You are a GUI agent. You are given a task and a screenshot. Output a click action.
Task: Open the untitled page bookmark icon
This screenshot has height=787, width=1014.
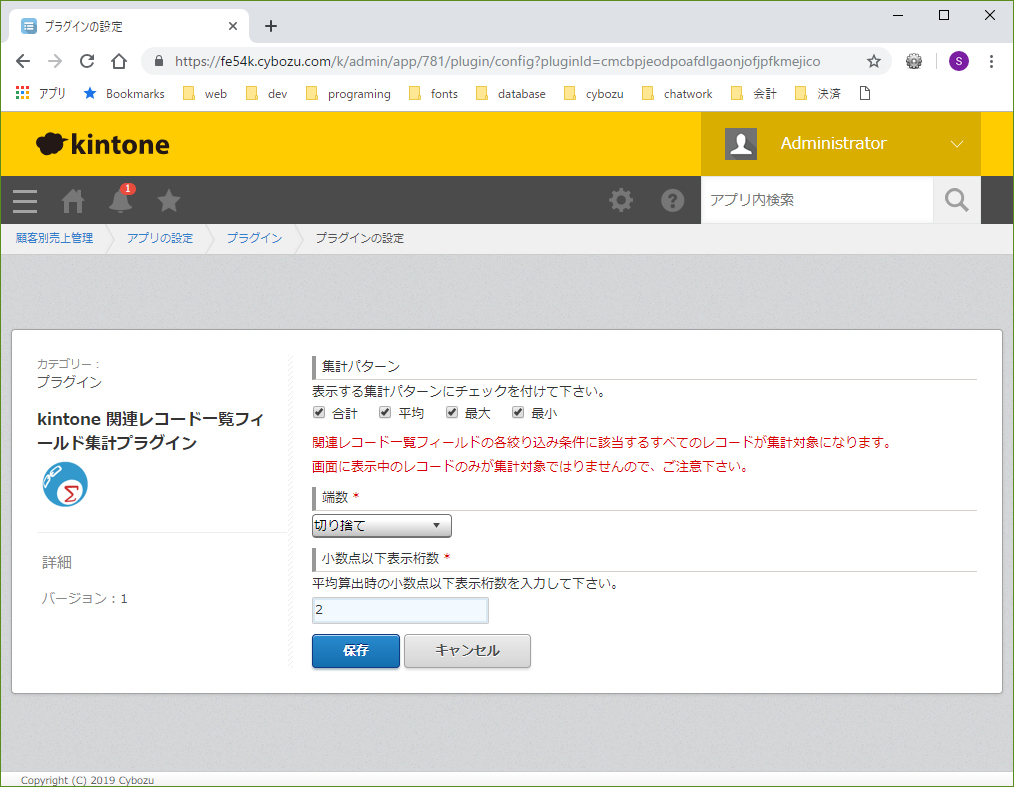[865, 93]
